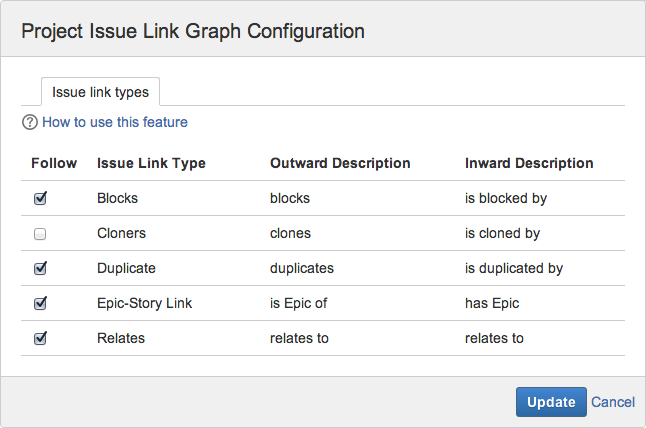This screenshot has width=646, height=428.
Task: Select the Duplicate link type name
Action: click(x=126, y=269)
